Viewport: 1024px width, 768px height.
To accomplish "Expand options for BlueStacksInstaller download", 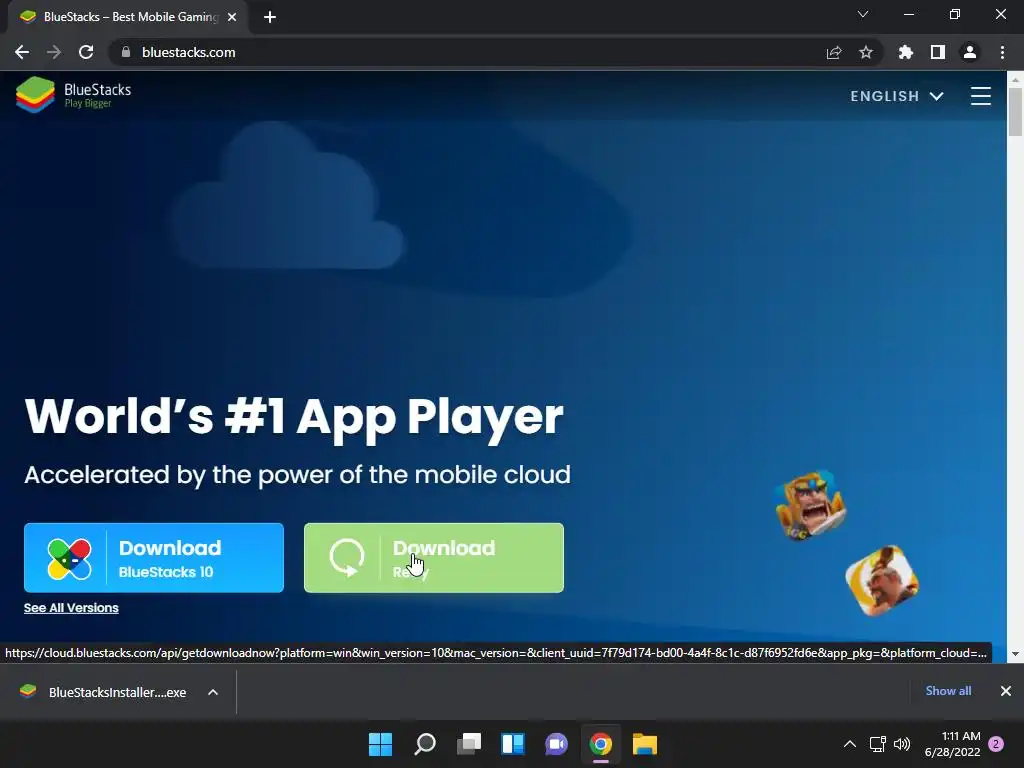I will tap(213, 692).
